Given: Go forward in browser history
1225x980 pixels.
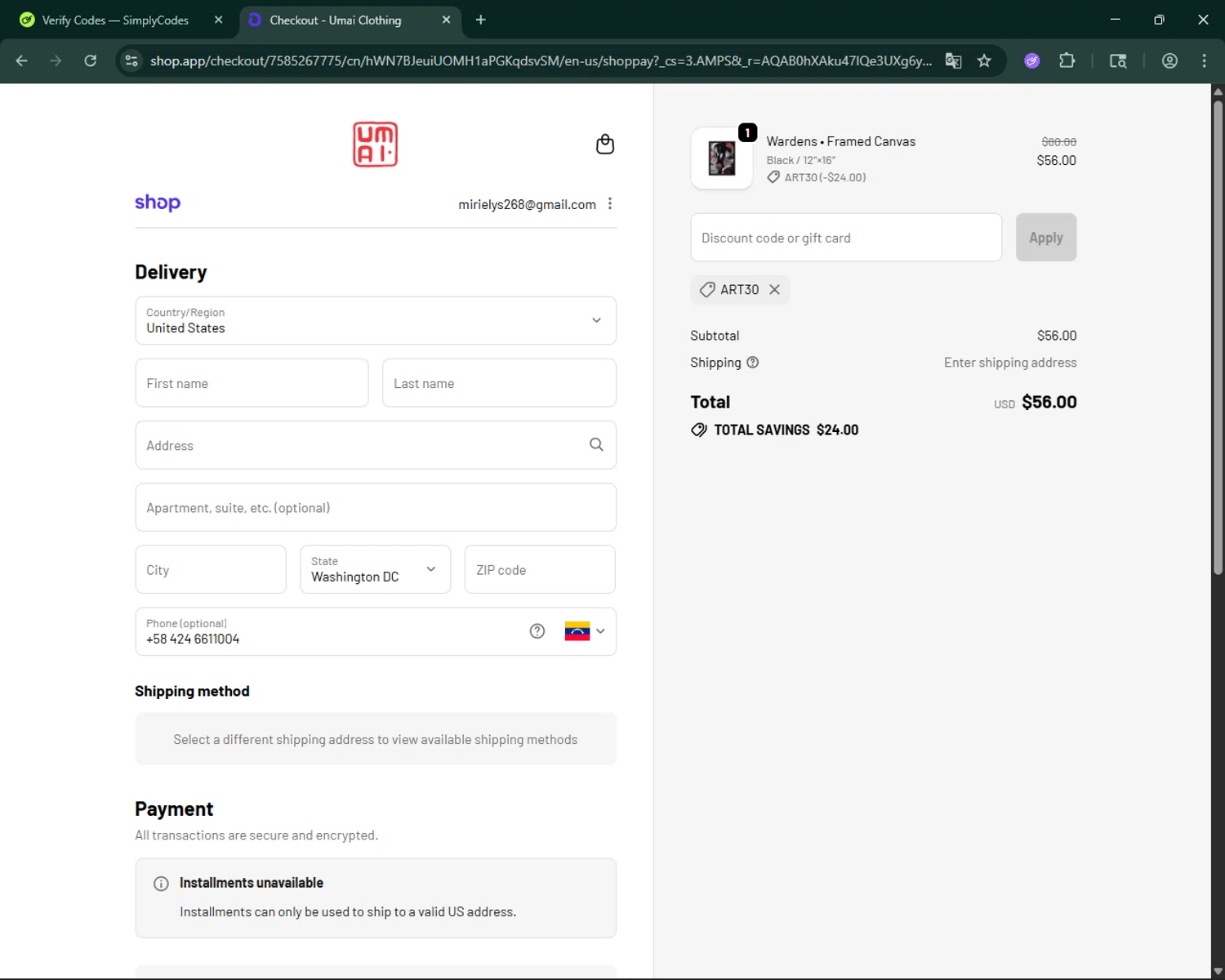Looking at the screenshot, I should click(x=56, y=60).
